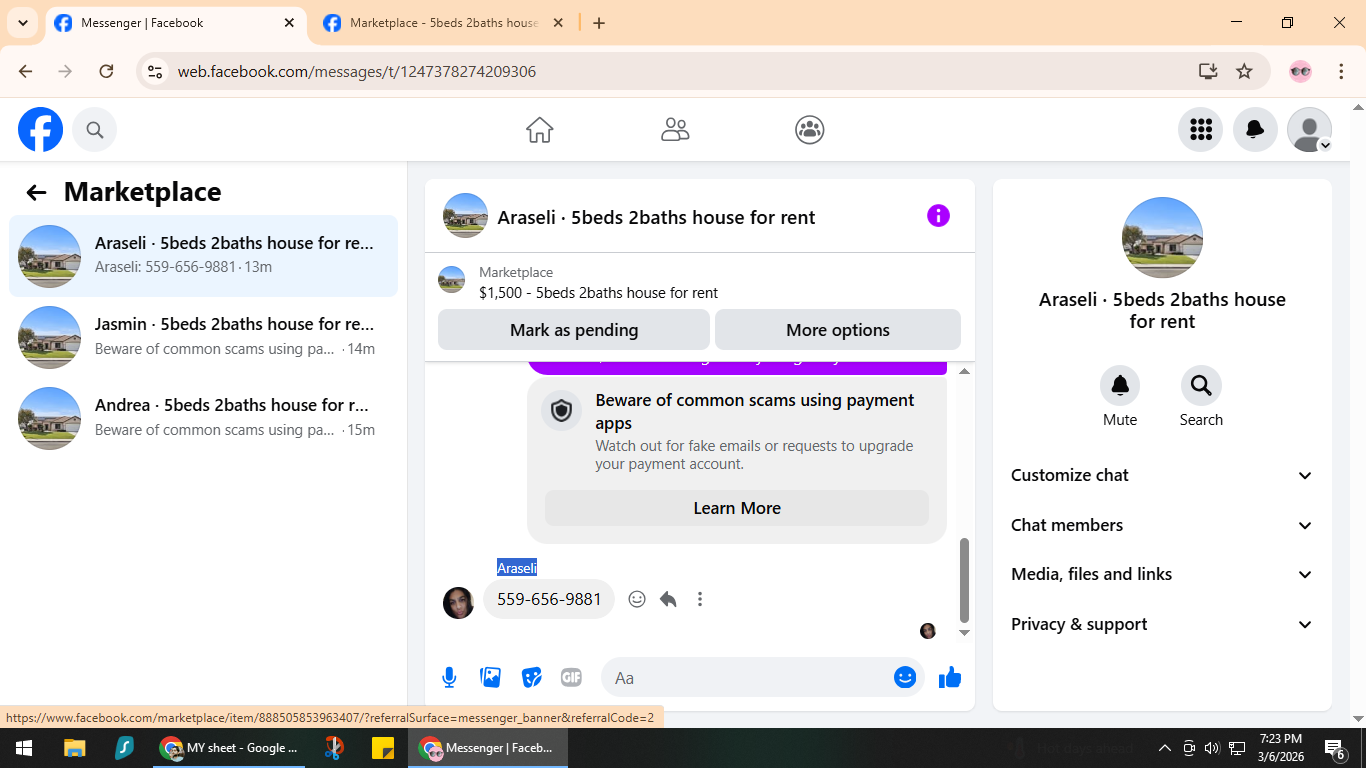Open a new browser tab

pos(599,23)
